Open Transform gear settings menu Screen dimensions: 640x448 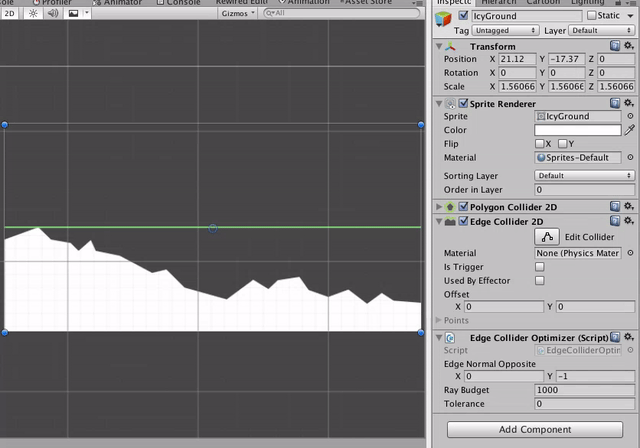tap(629, 46)
